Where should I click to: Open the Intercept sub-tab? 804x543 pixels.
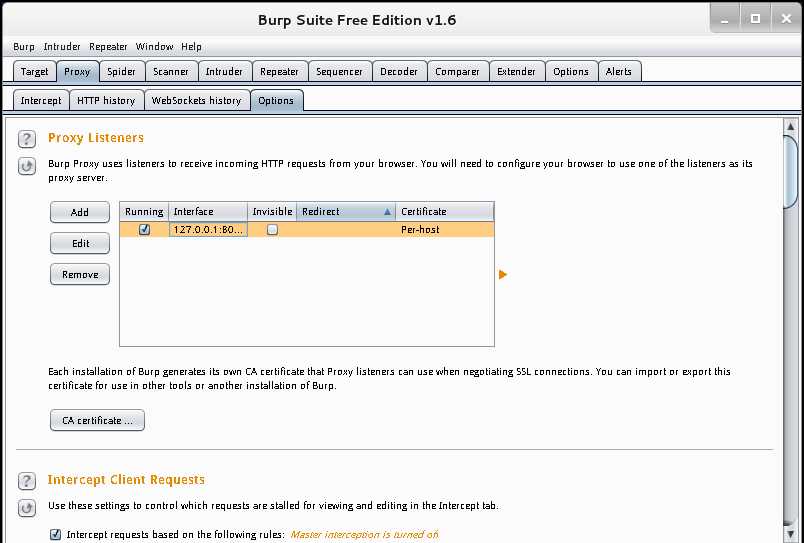point(41,100)
